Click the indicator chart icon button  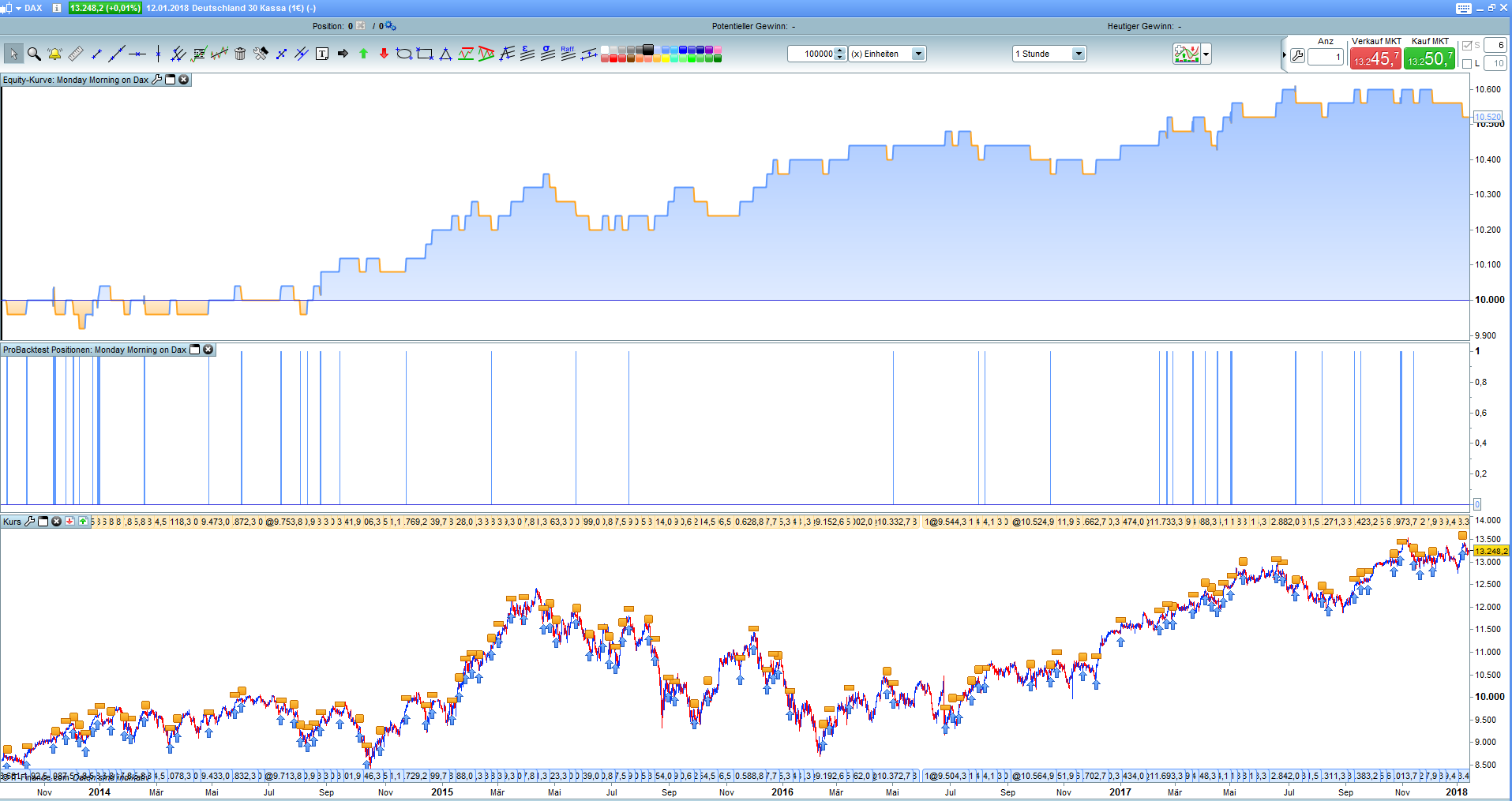point(1187,54)
